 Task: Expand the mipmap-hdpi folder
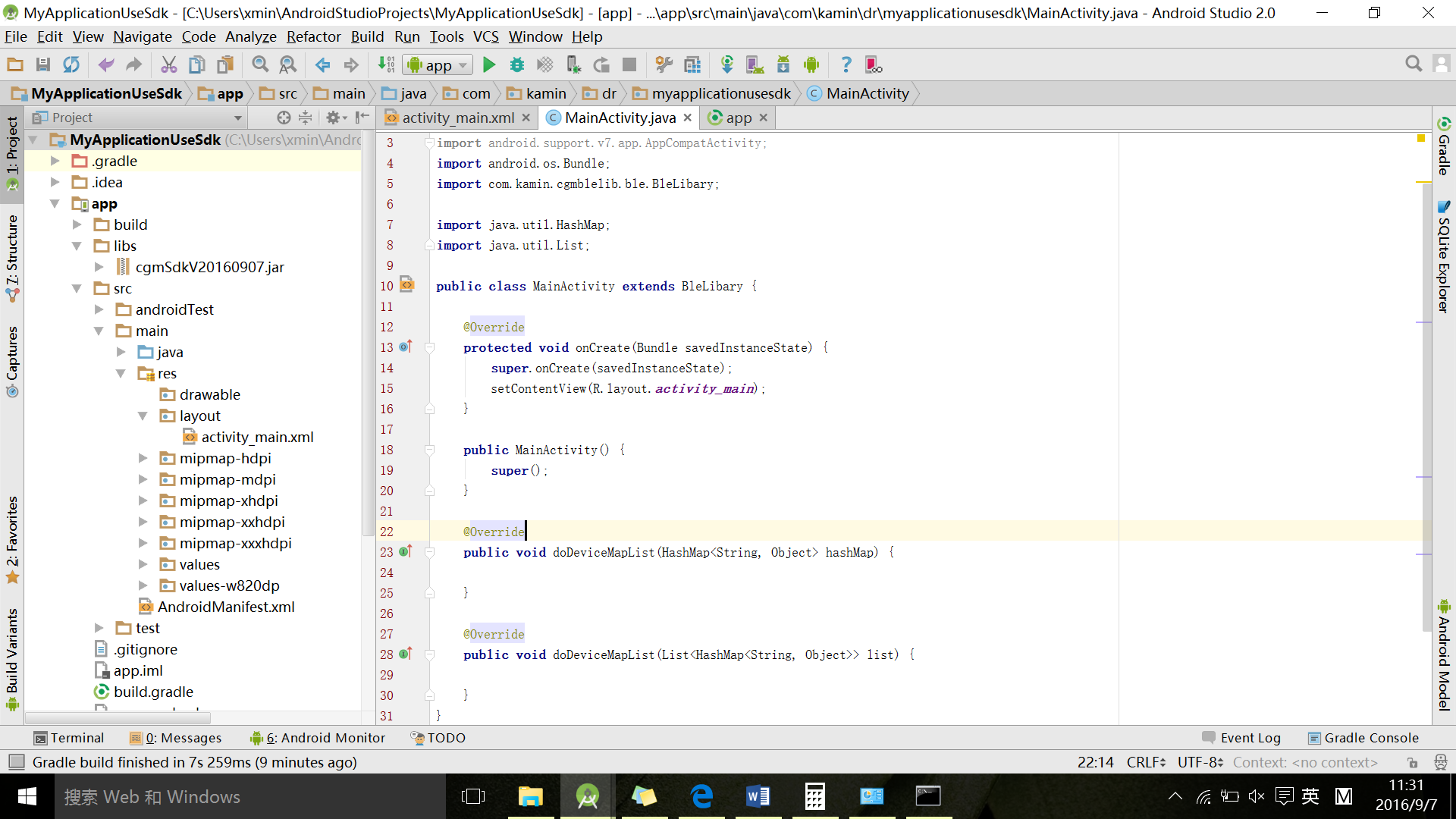point(143,458)
